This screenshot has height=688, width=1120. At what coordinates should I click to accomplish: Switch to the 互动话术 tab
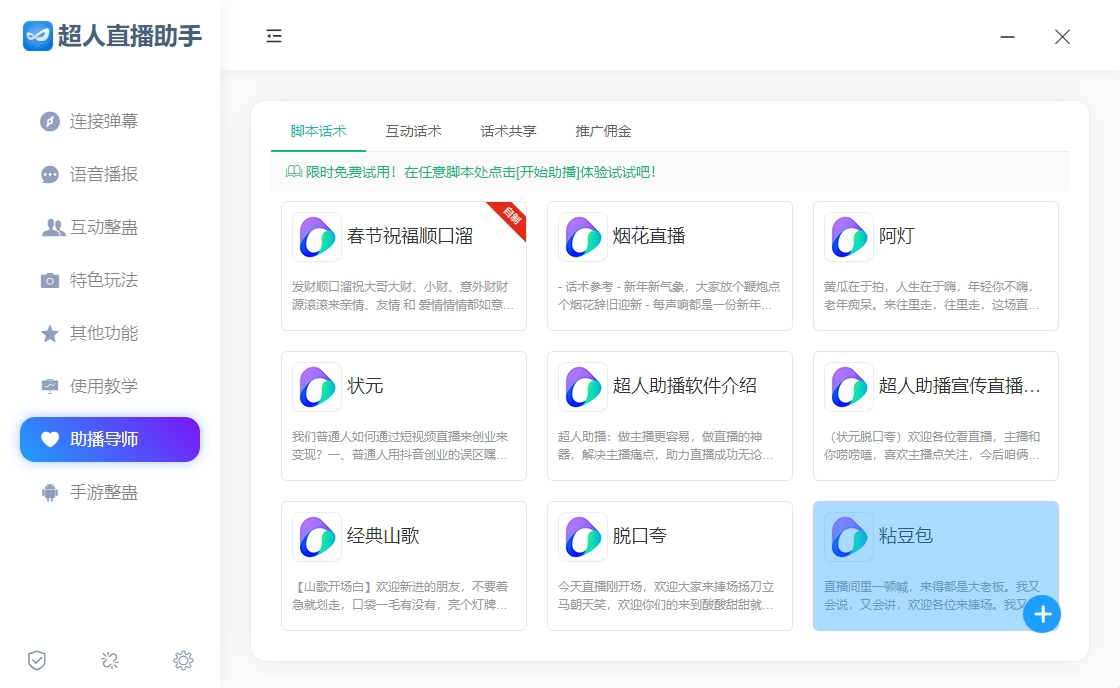(413, 131)
